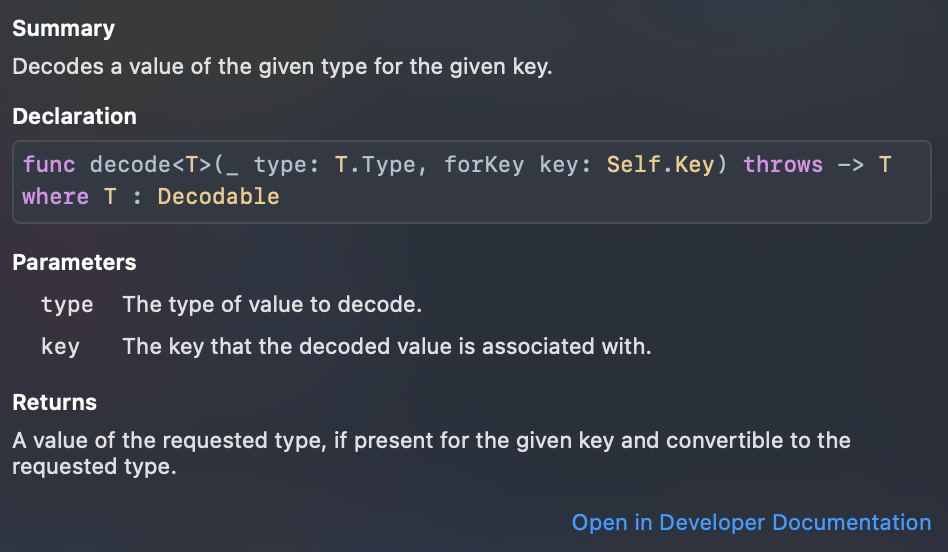Select the Parameters section heading
Viewport: 948px width, 552px height.
[74, 263]
